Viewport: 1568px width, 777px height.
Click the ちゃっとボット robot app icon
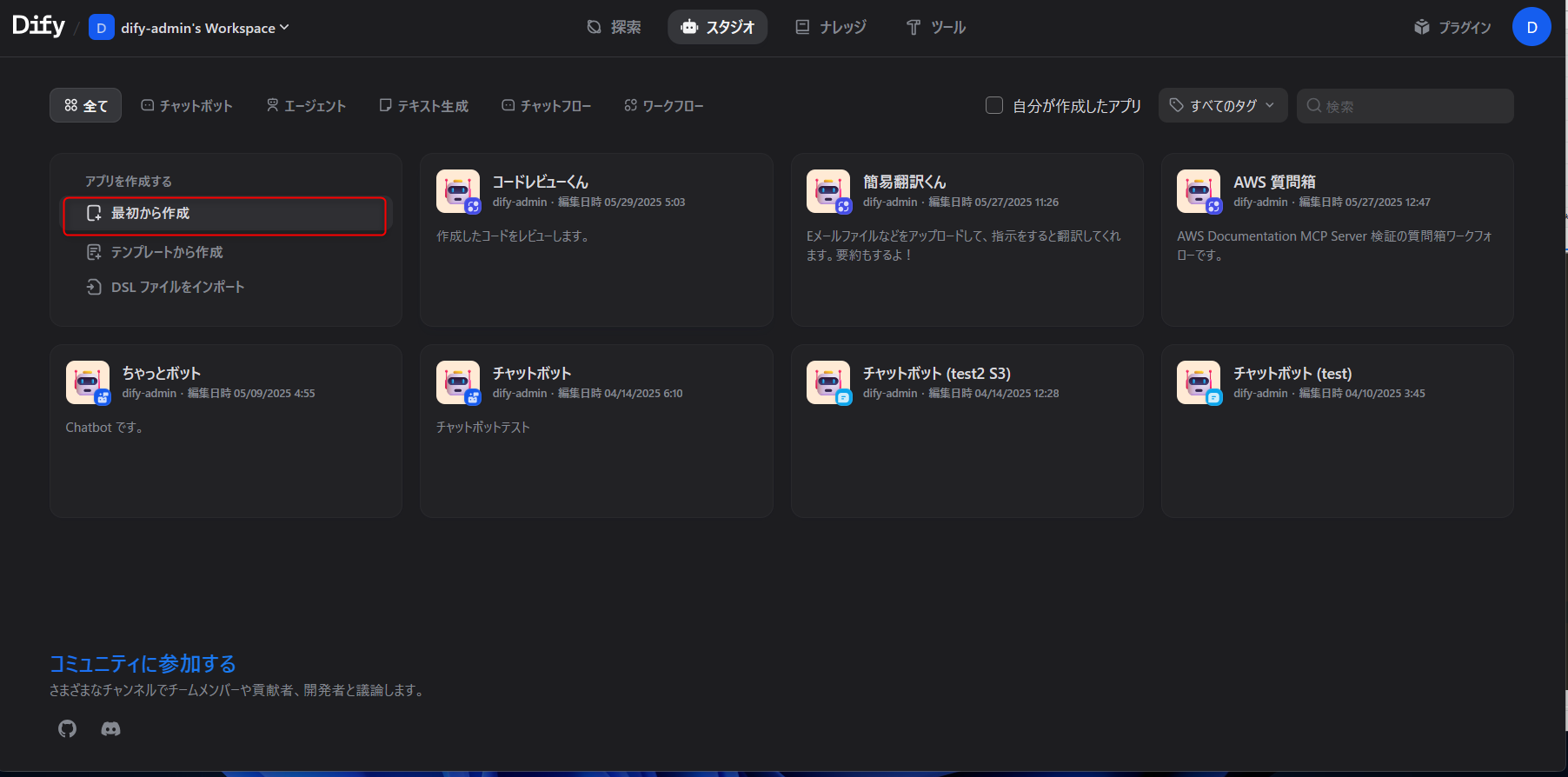88,382
